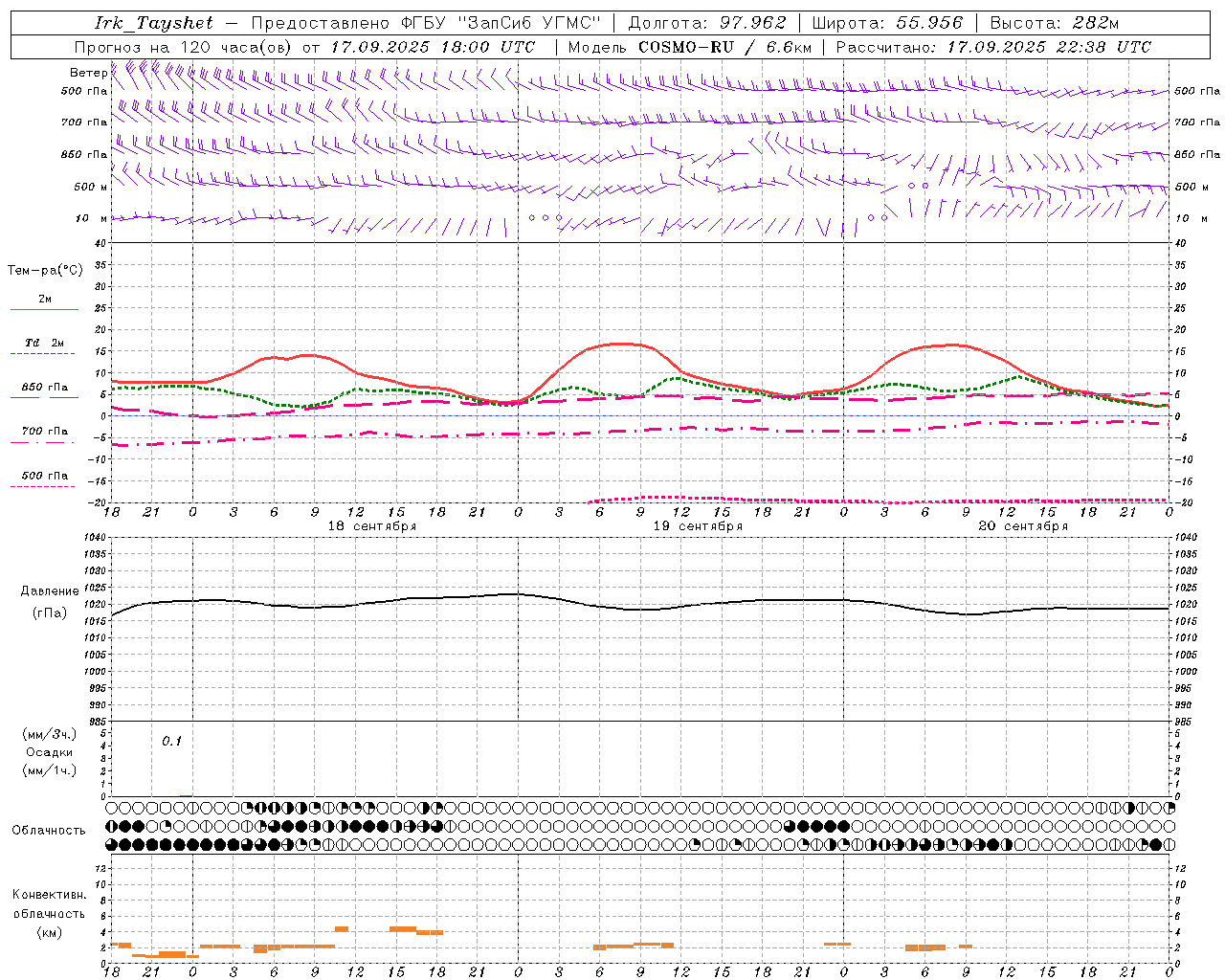The height and width of the screenshot is (980, 1225).
Task: Click the Давление pressure panel label
Action: 50,591
